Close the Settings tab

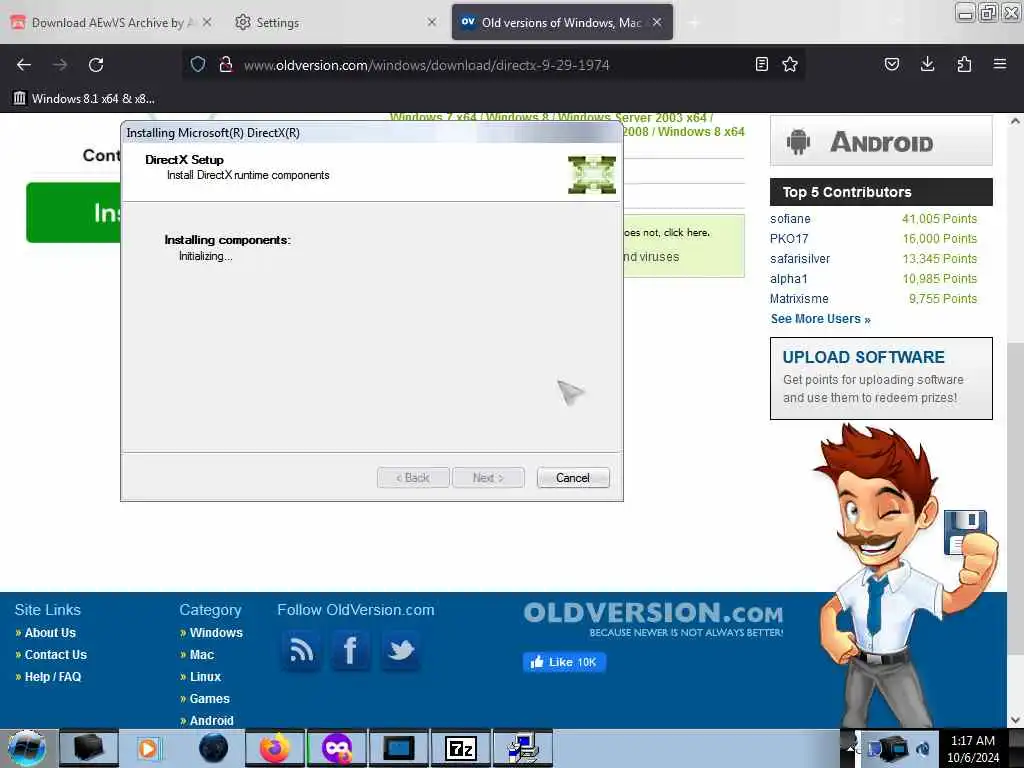[432, 22]
